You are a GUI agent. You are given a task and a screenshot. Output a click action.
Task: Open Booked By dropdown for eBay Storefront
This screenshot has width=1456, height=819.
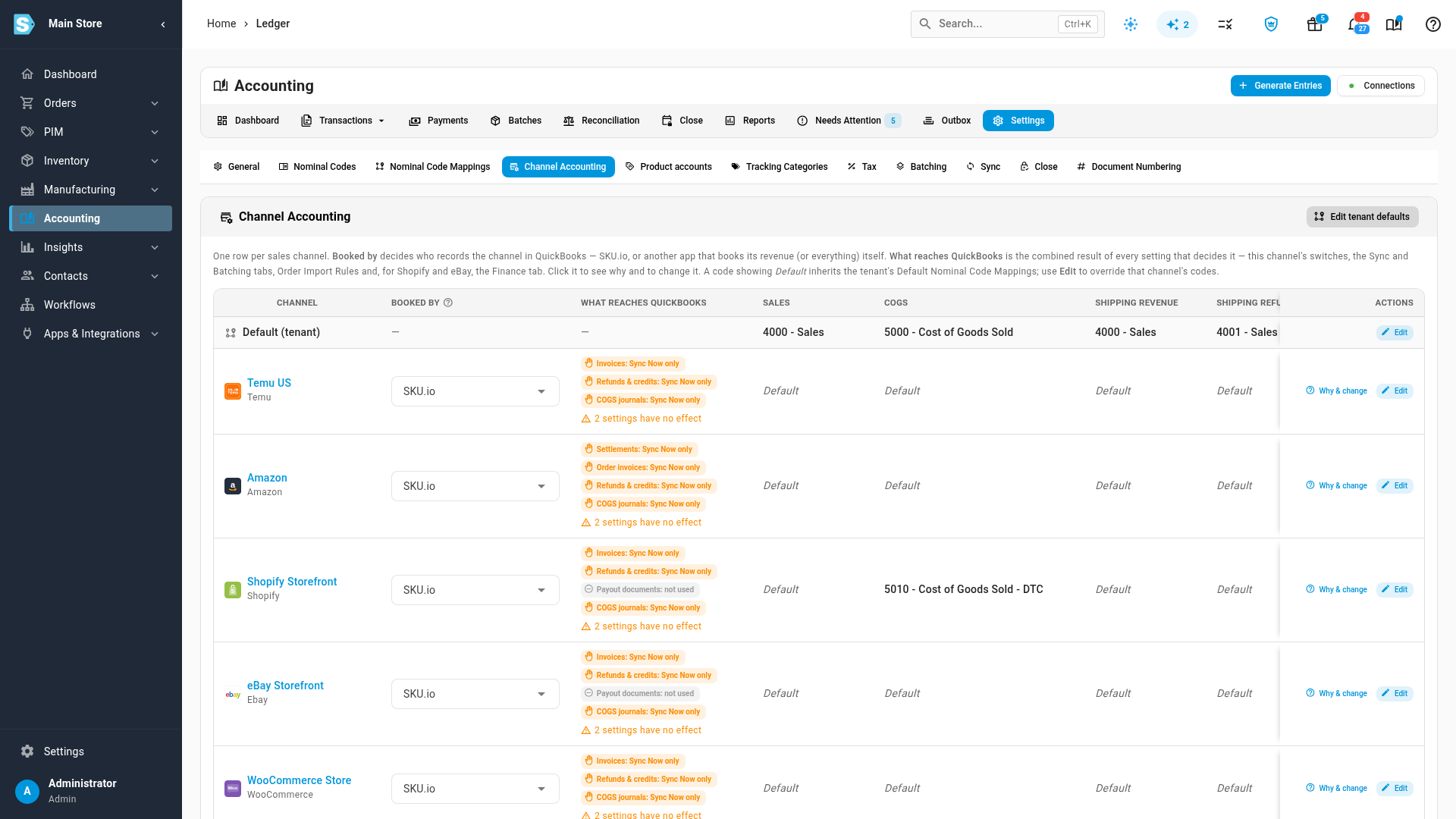click(475, 694)
